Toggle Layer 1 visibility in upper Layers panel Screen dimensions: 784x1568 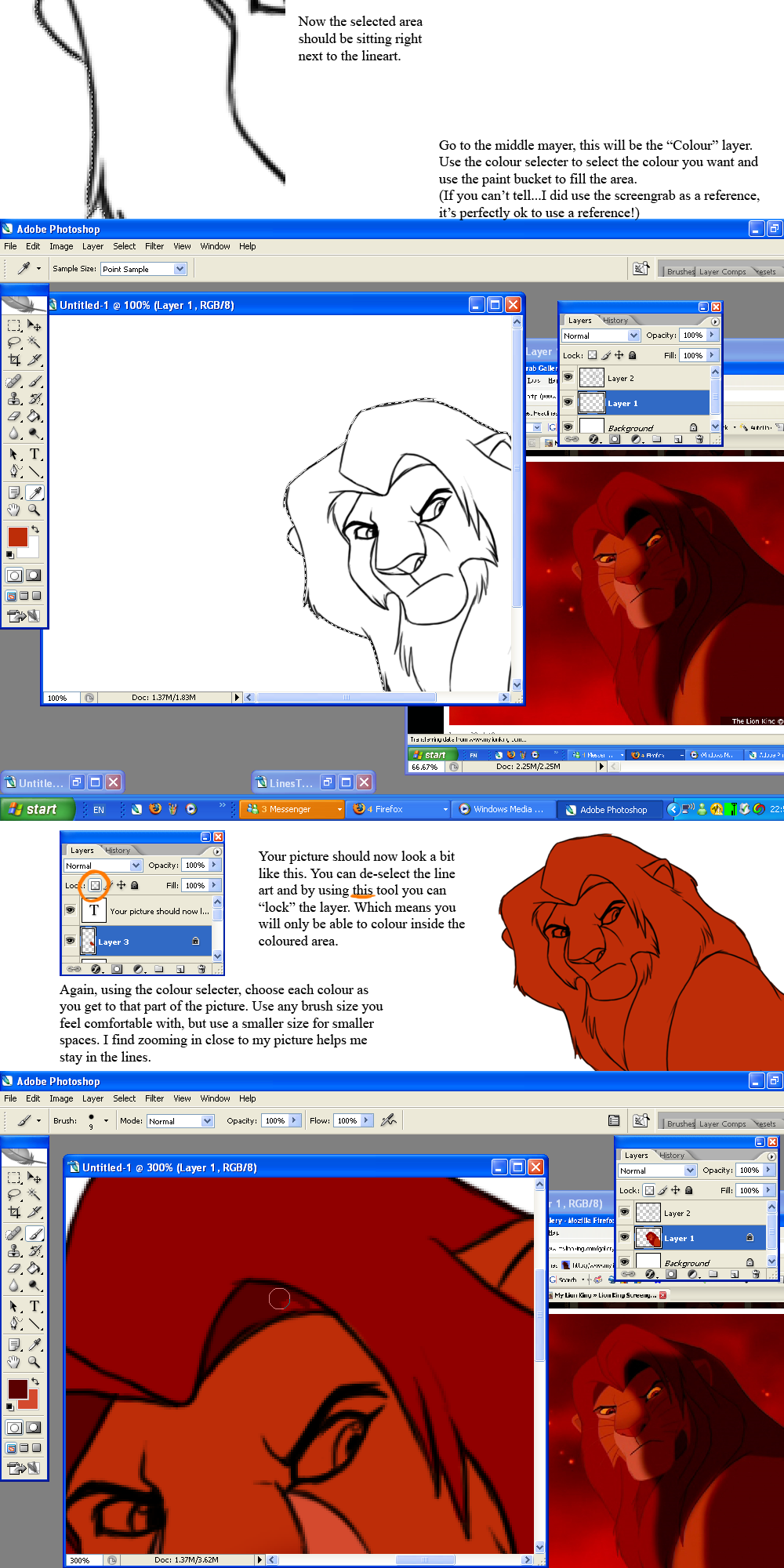point(568,403)
